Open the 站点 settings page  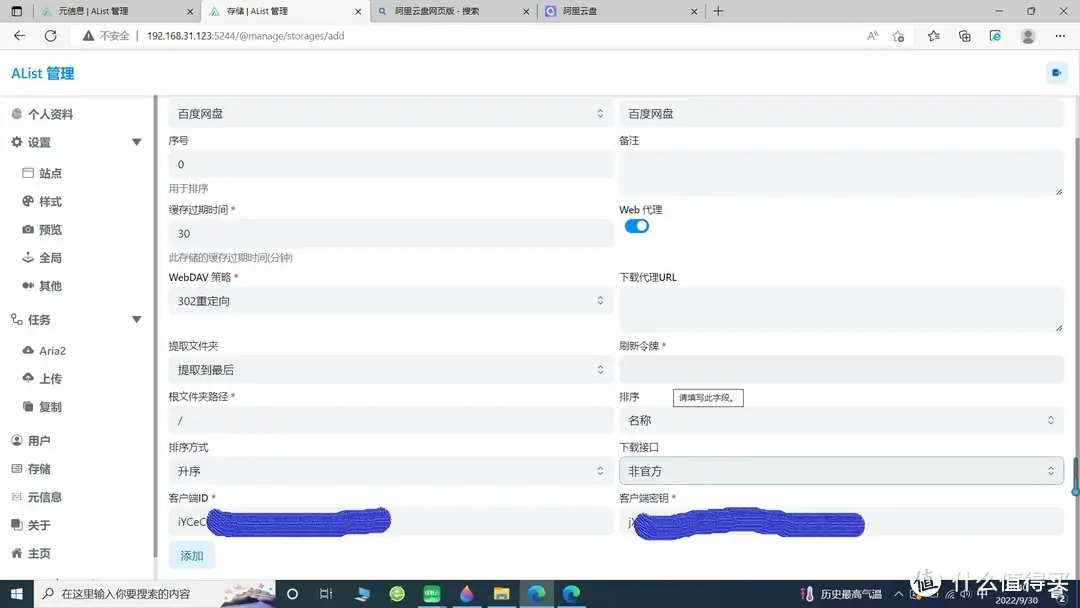[x=48, y=172]
